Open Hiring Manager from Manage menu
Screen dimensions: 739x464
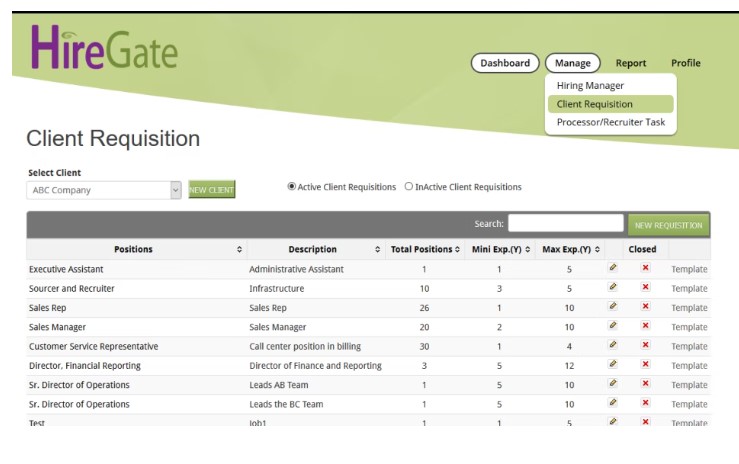click(x=590, y=86)
